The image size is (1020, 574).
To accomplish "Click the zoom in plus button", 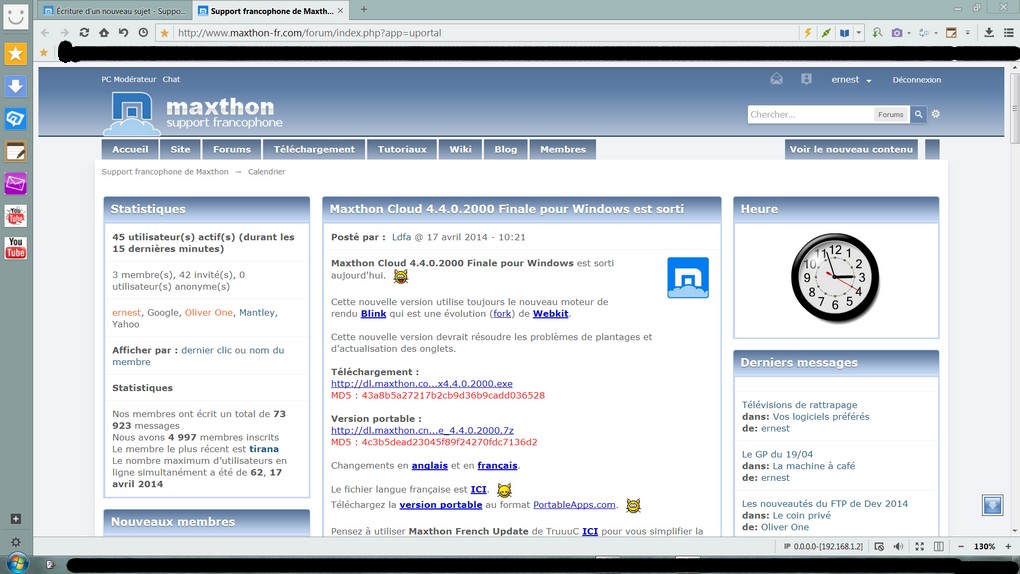I will pyautogui.click(x=1008, y=547).
